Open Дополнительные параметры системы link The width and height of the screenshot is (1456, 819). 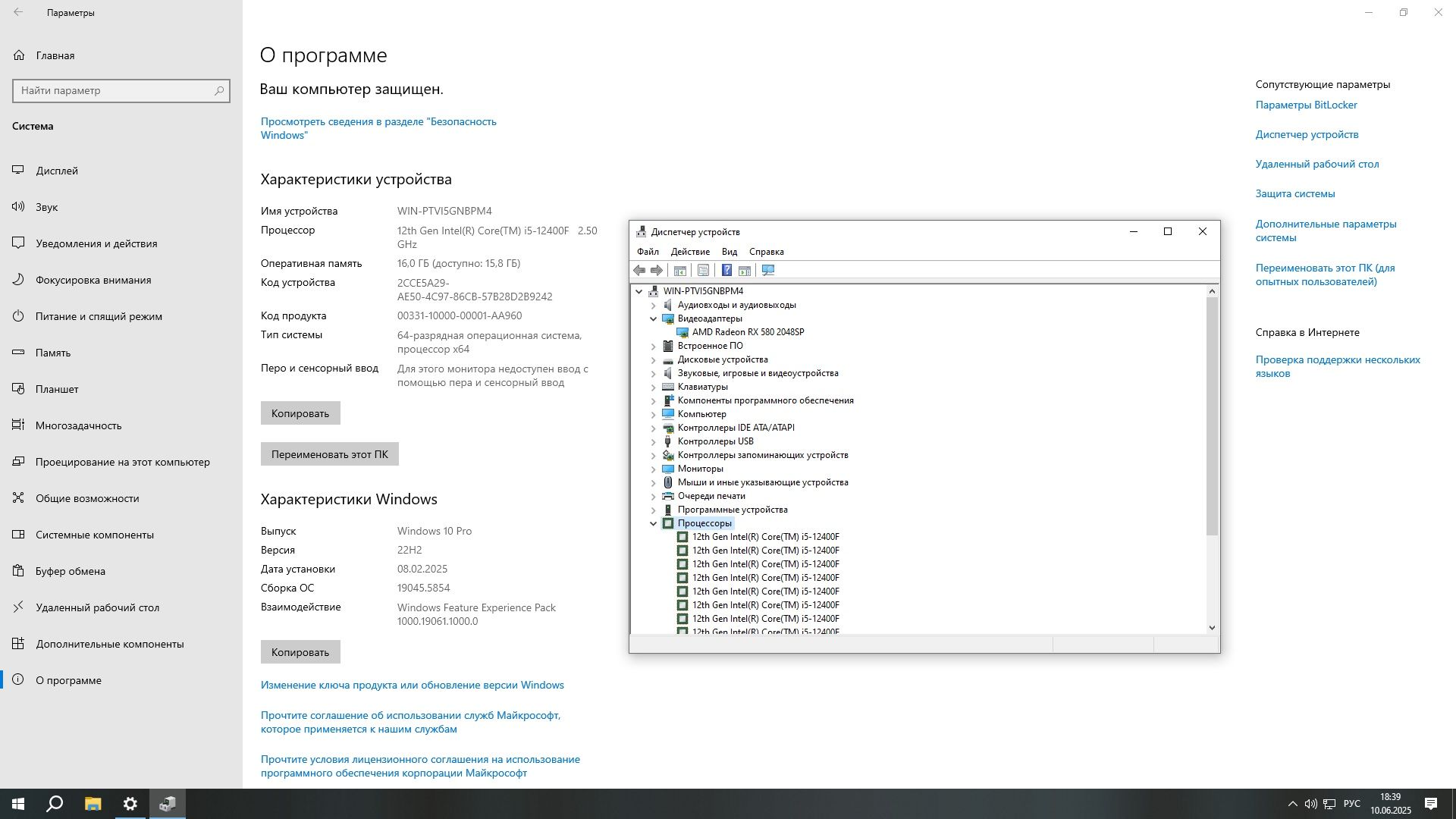pyautogui.click(x=1326, y=231)
